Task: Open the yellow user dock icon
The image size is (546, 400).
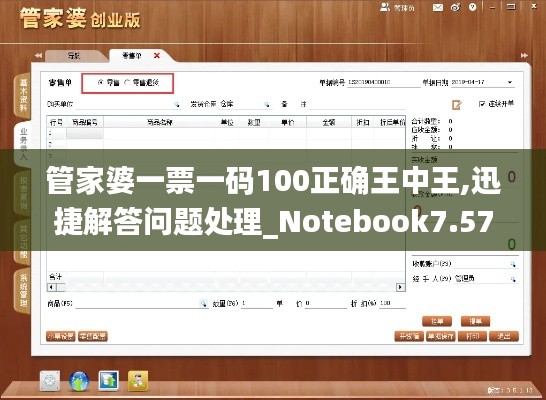Action: click(138, 381)
